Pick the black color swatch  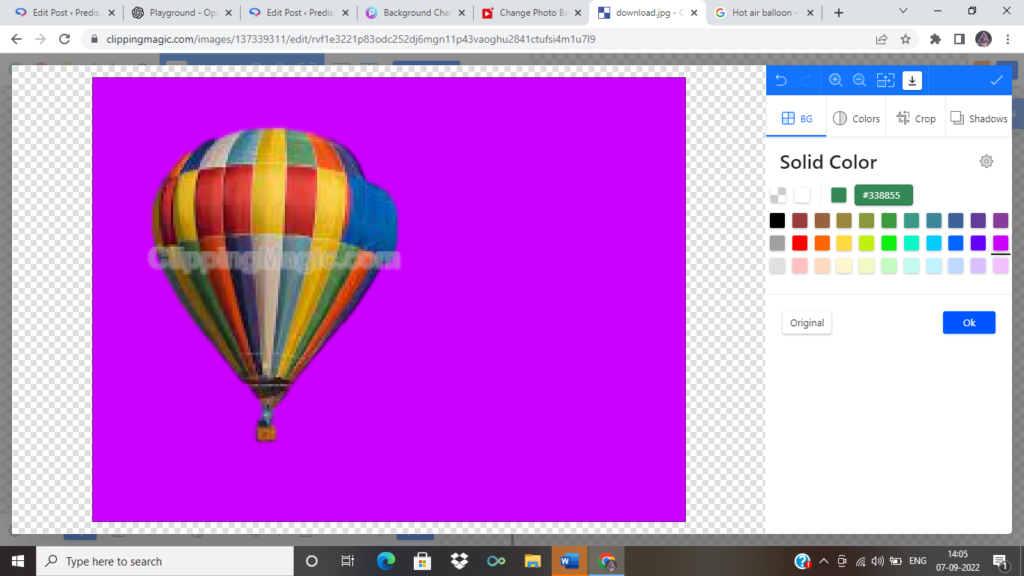point(777,221)
